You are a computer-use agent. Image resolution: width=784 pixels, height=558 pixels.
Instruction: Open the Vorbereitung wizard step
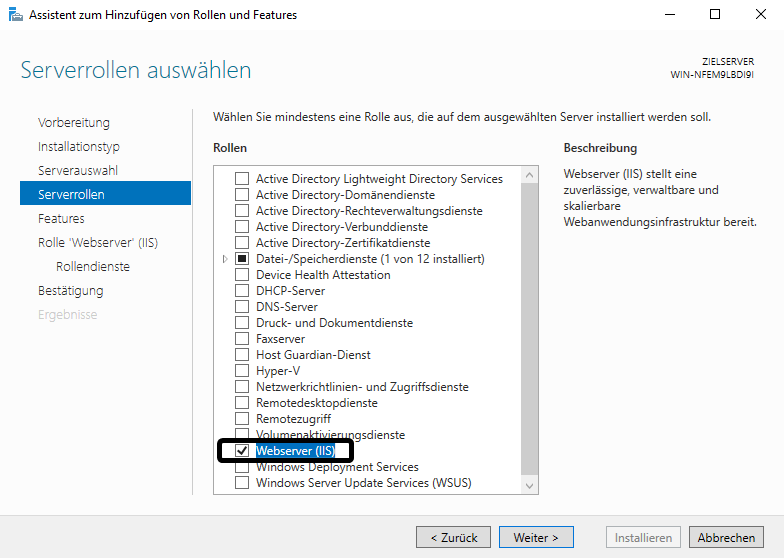click(74, 122)
